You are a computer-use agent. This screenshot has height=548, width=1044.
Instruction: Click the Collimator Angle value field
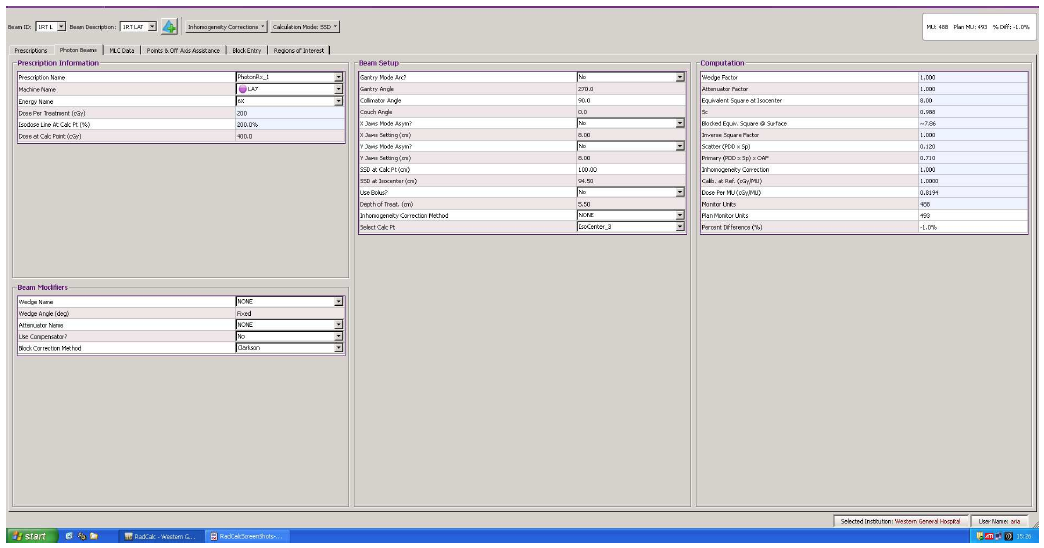(631, 101)
